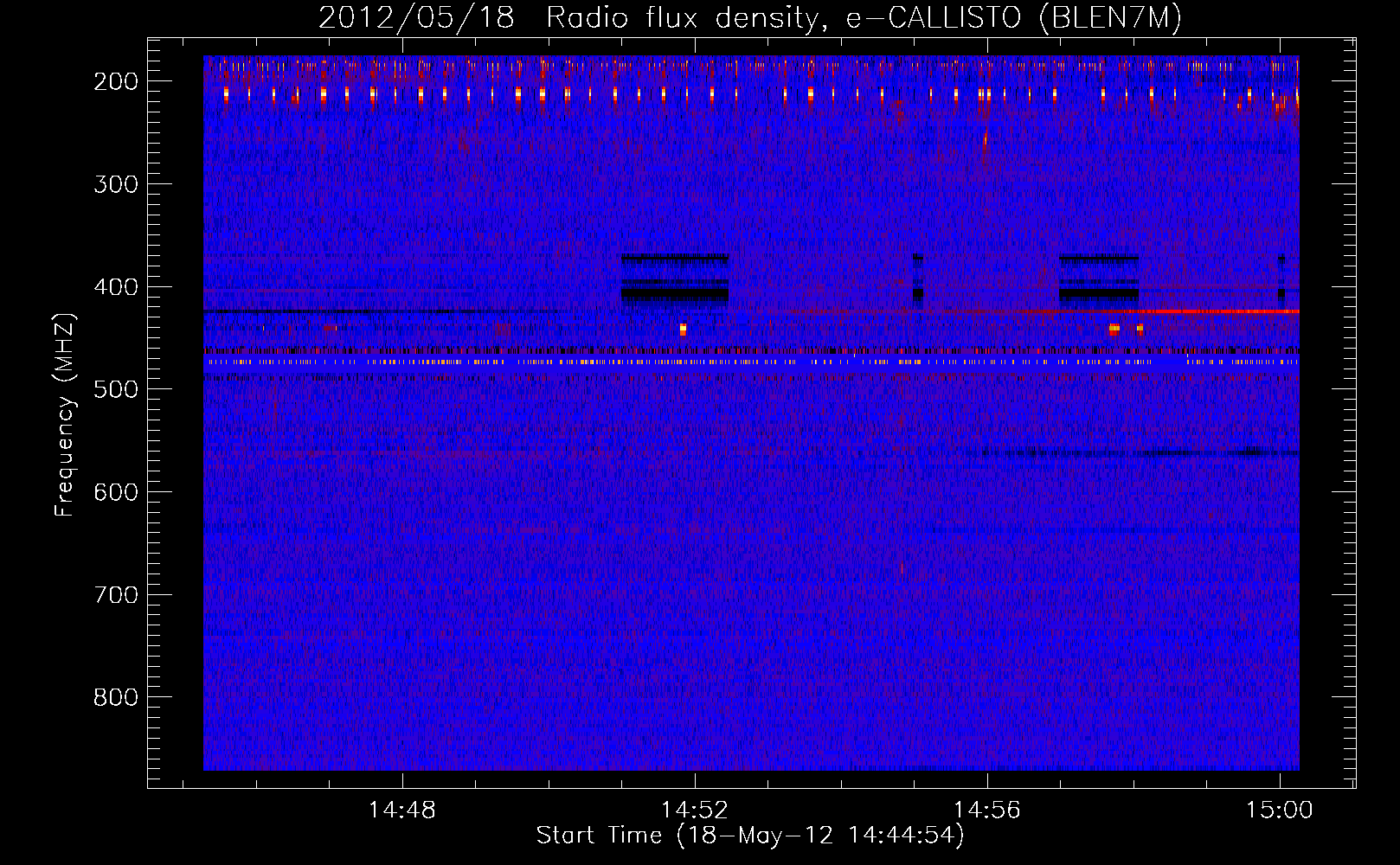Click the 800 frequency tick label
The width and height of the screenshot is (1400, 865).
116,697
